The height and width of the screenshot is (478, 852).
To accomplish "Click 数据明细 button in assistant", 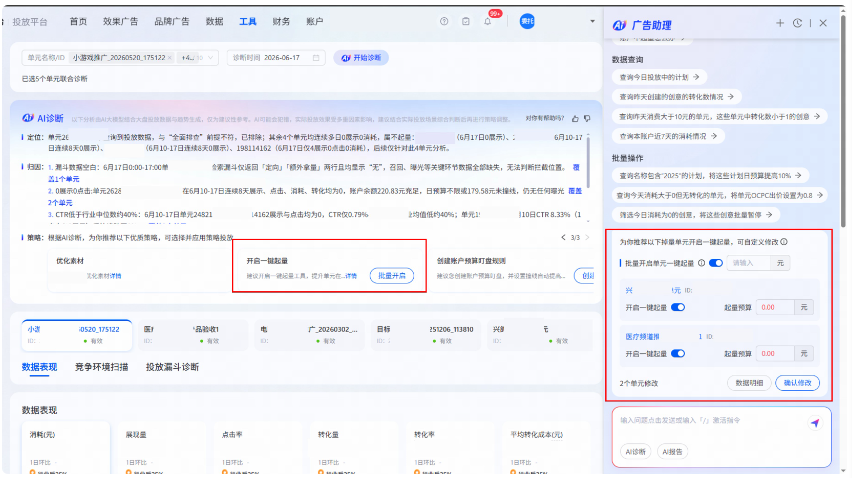I will [749, 383].
